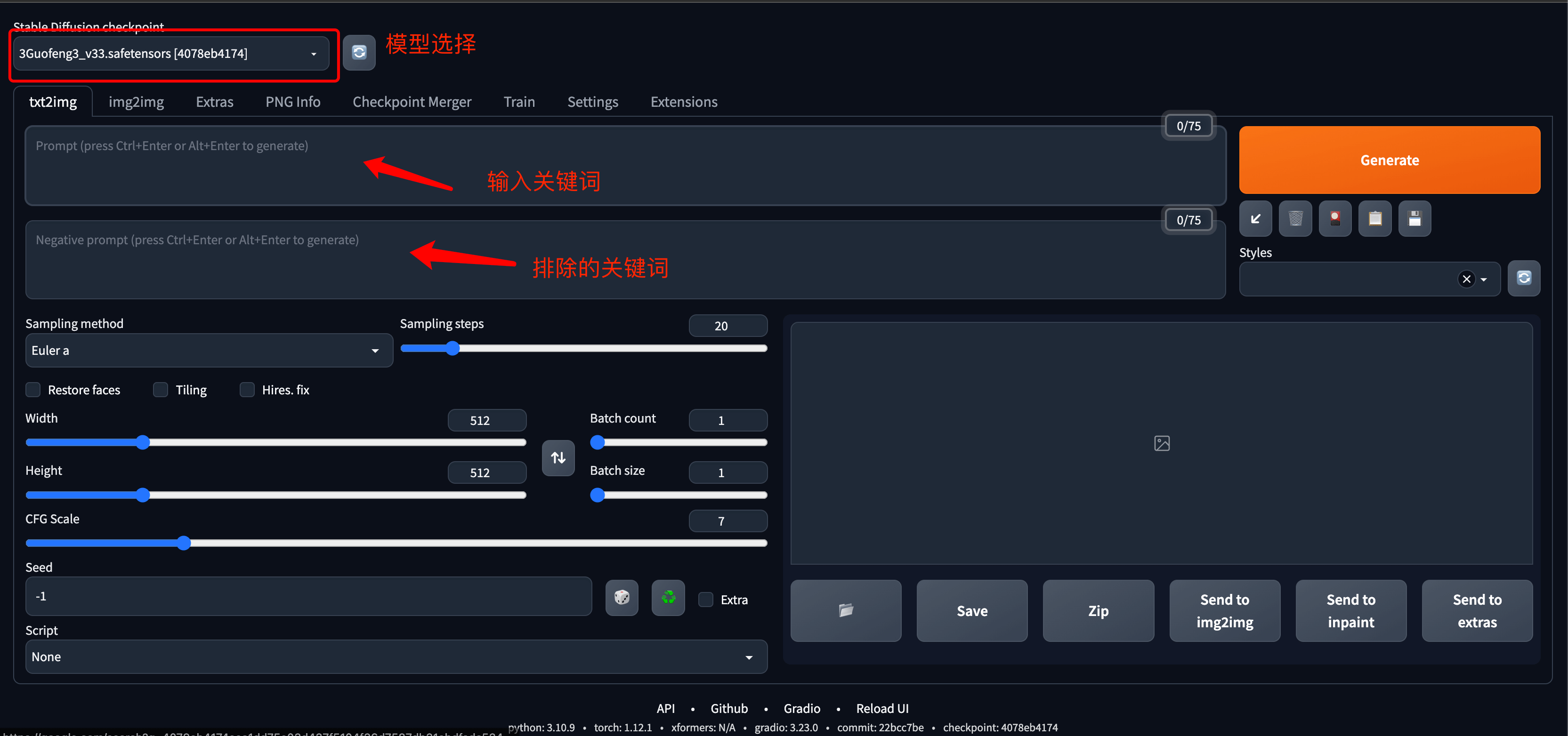Open the Extensions tab
The height and width of the screenshot is (736, 1568).
[684, 101]
